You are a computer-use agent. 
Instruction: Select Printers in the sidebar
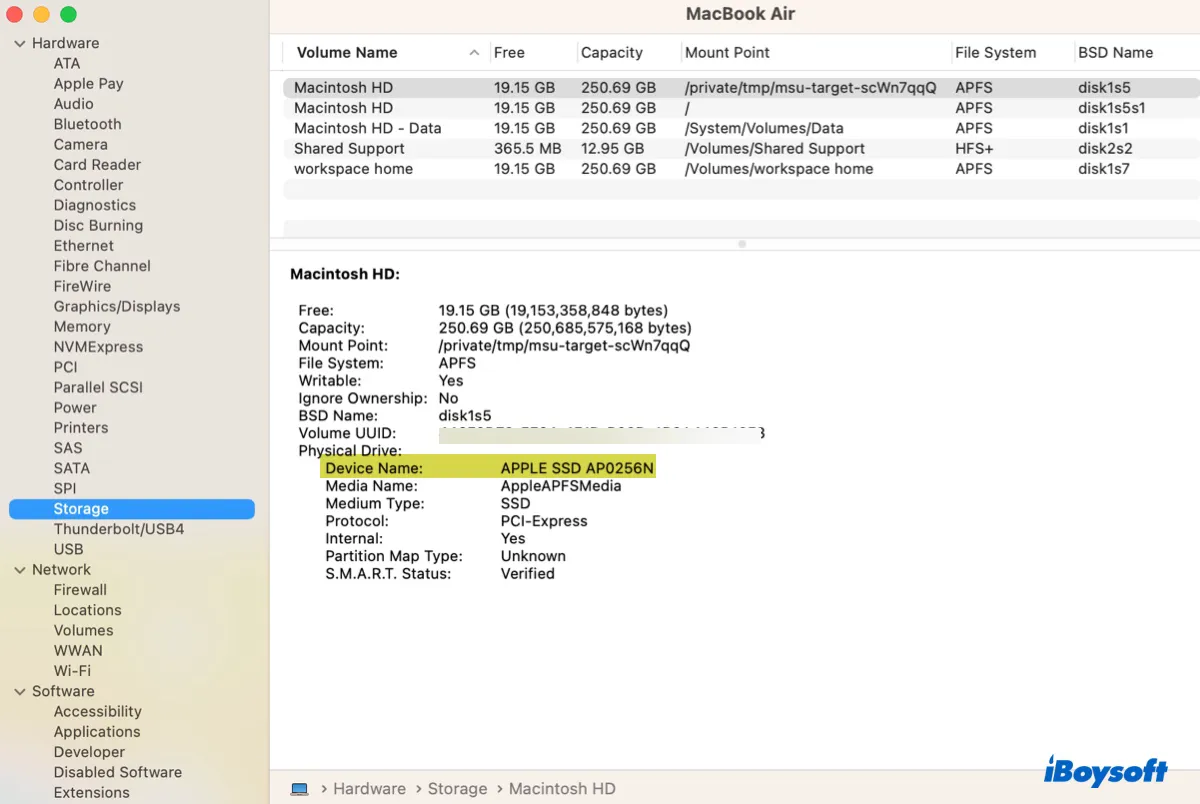click(81, 428)
